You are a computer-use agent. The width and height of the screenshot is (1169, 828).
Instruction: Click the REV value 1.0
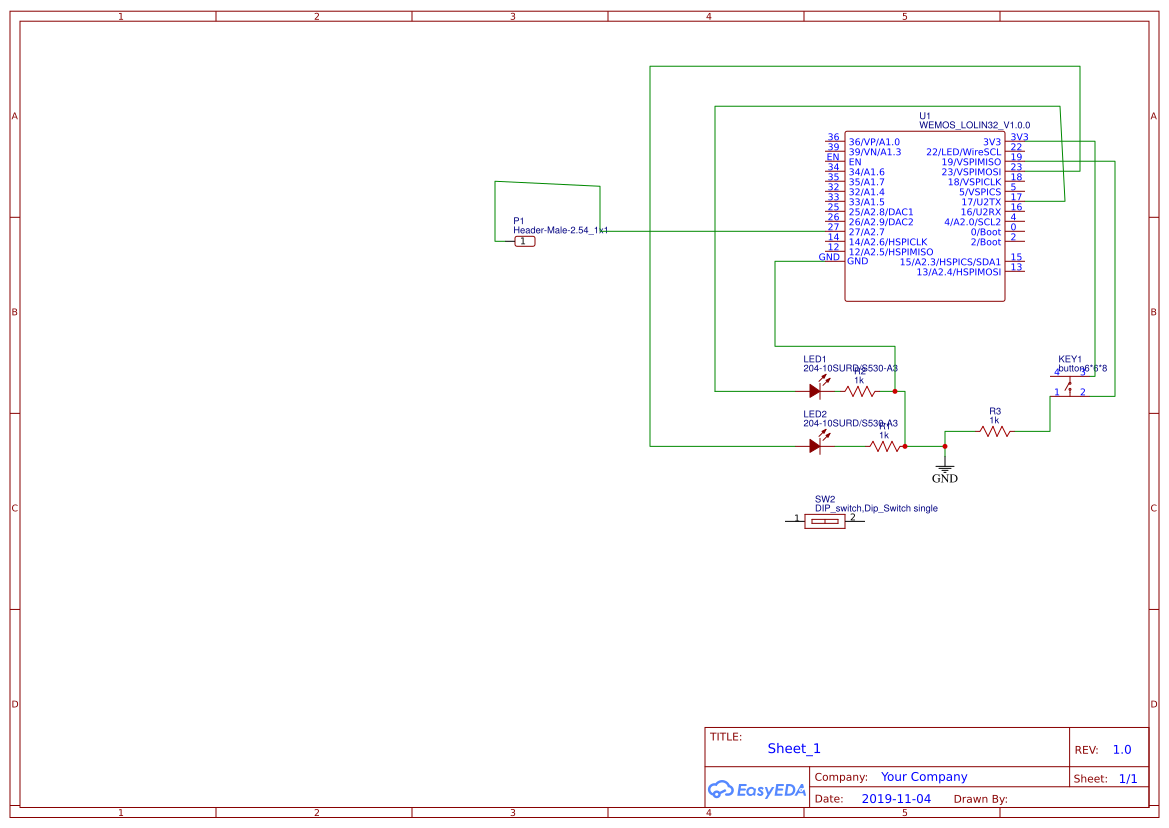tap(1121, 750)
